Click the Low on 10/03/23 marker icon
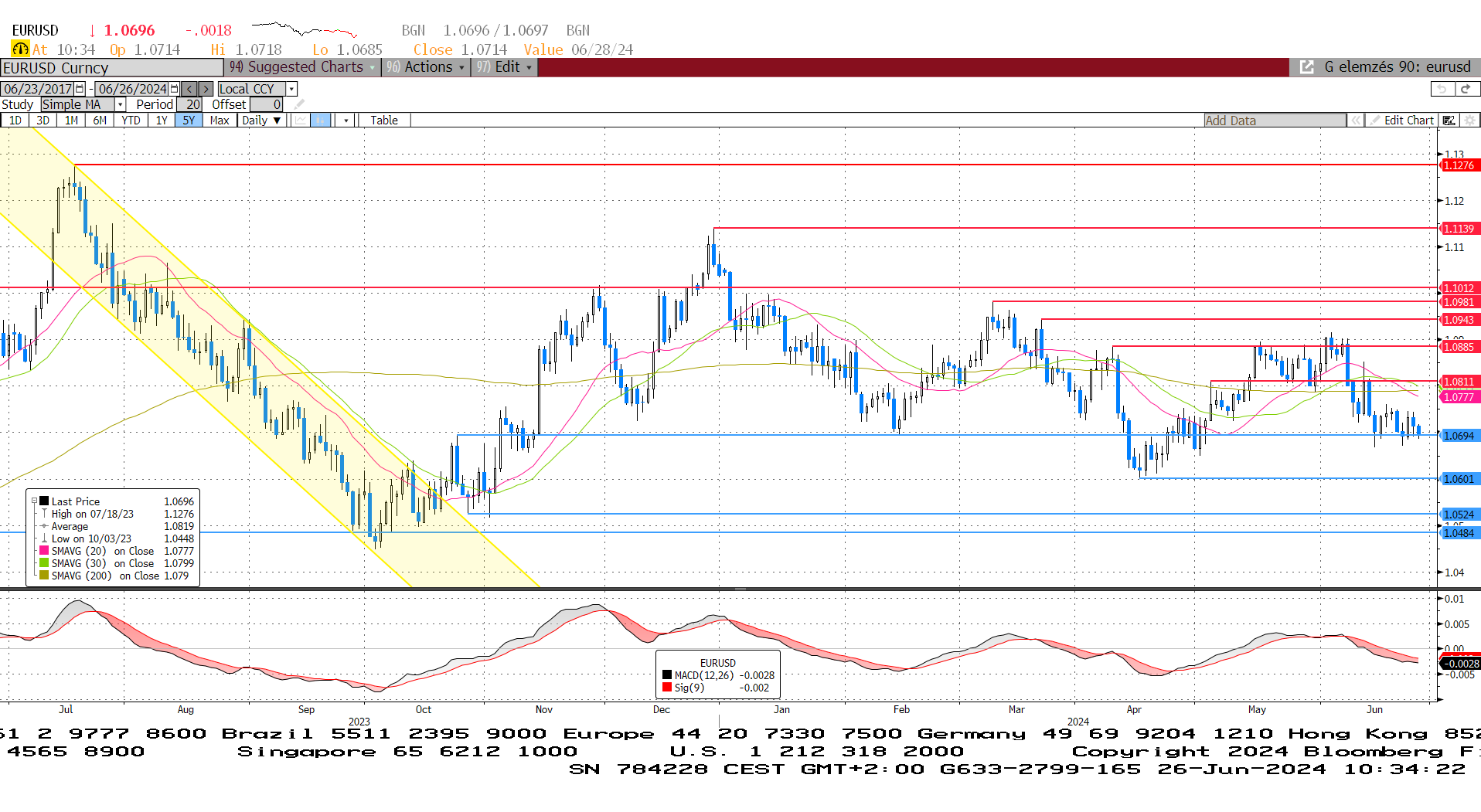The height and width of the screenshot is (812, 1481). (x=44, y=539)
